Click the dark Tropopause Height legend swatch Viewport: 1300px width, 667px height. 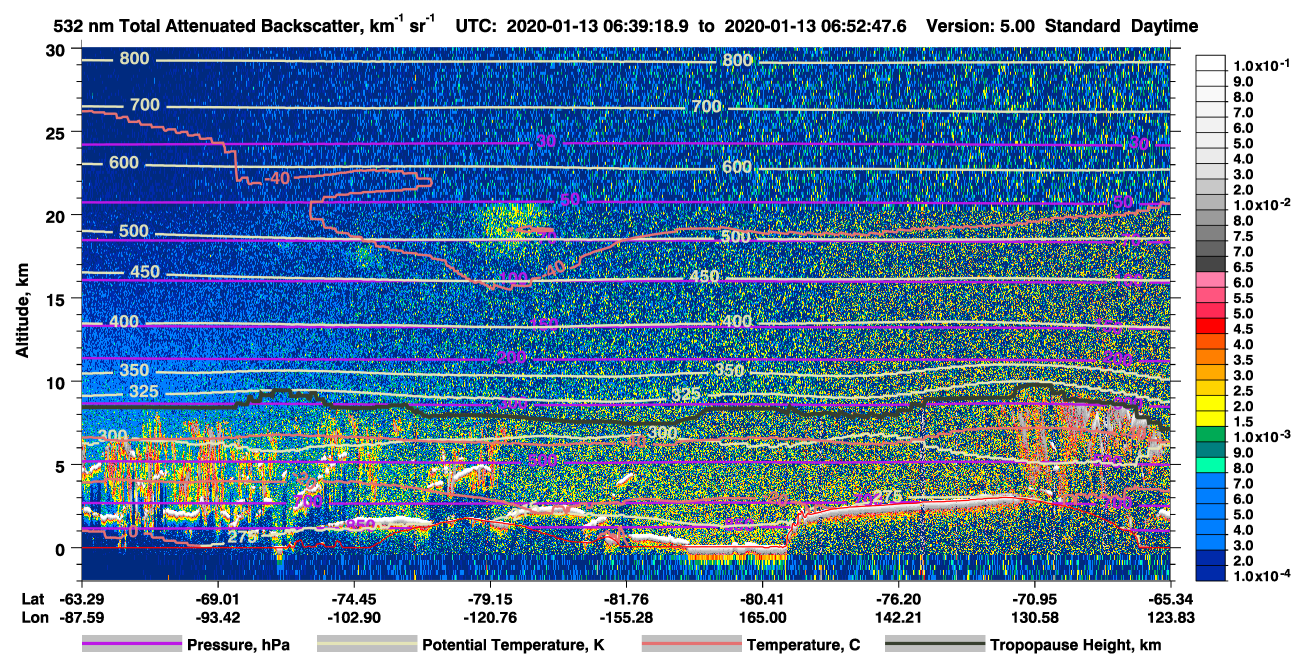(936, 645)
